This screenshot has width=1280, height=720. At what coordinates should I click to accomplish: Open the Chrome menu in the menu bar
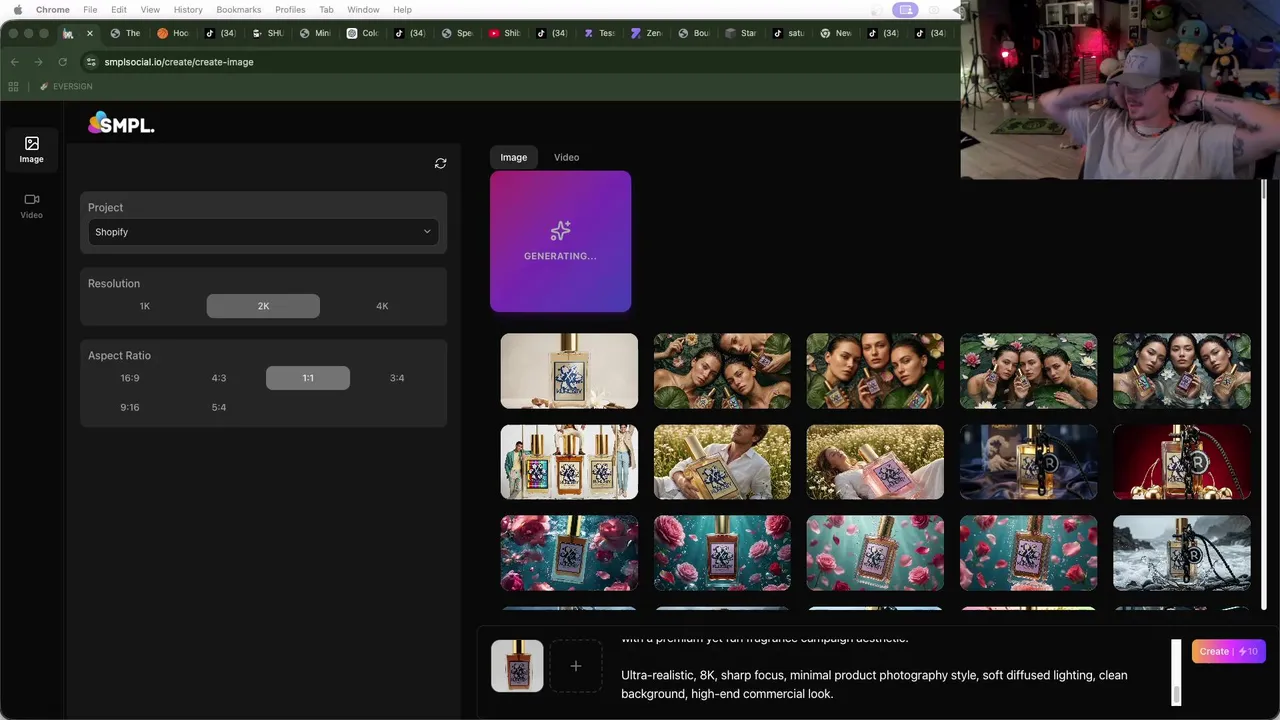coord(53,9)
